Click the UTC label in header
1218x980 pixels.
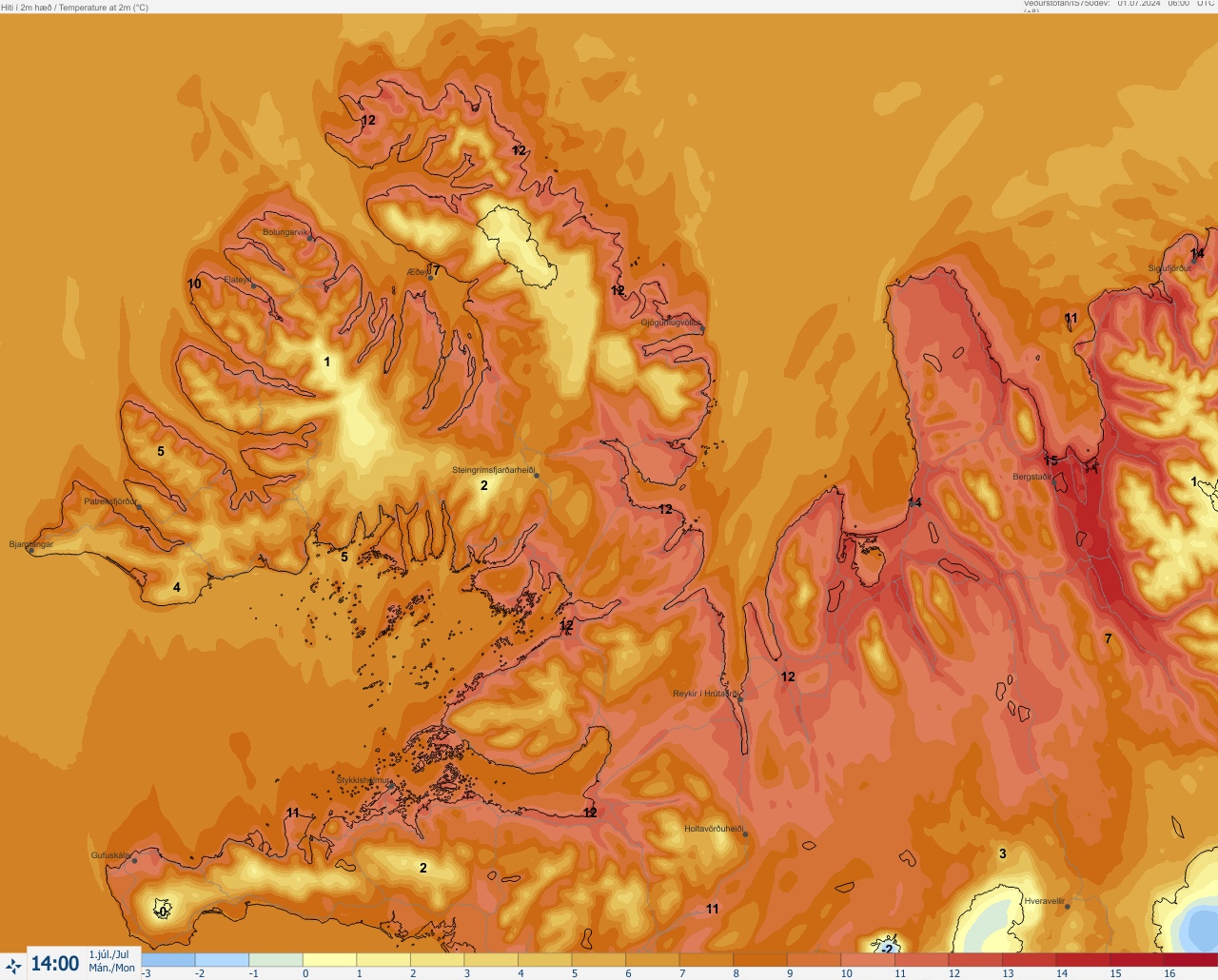pyautogui.click(x=1206, y=4)
